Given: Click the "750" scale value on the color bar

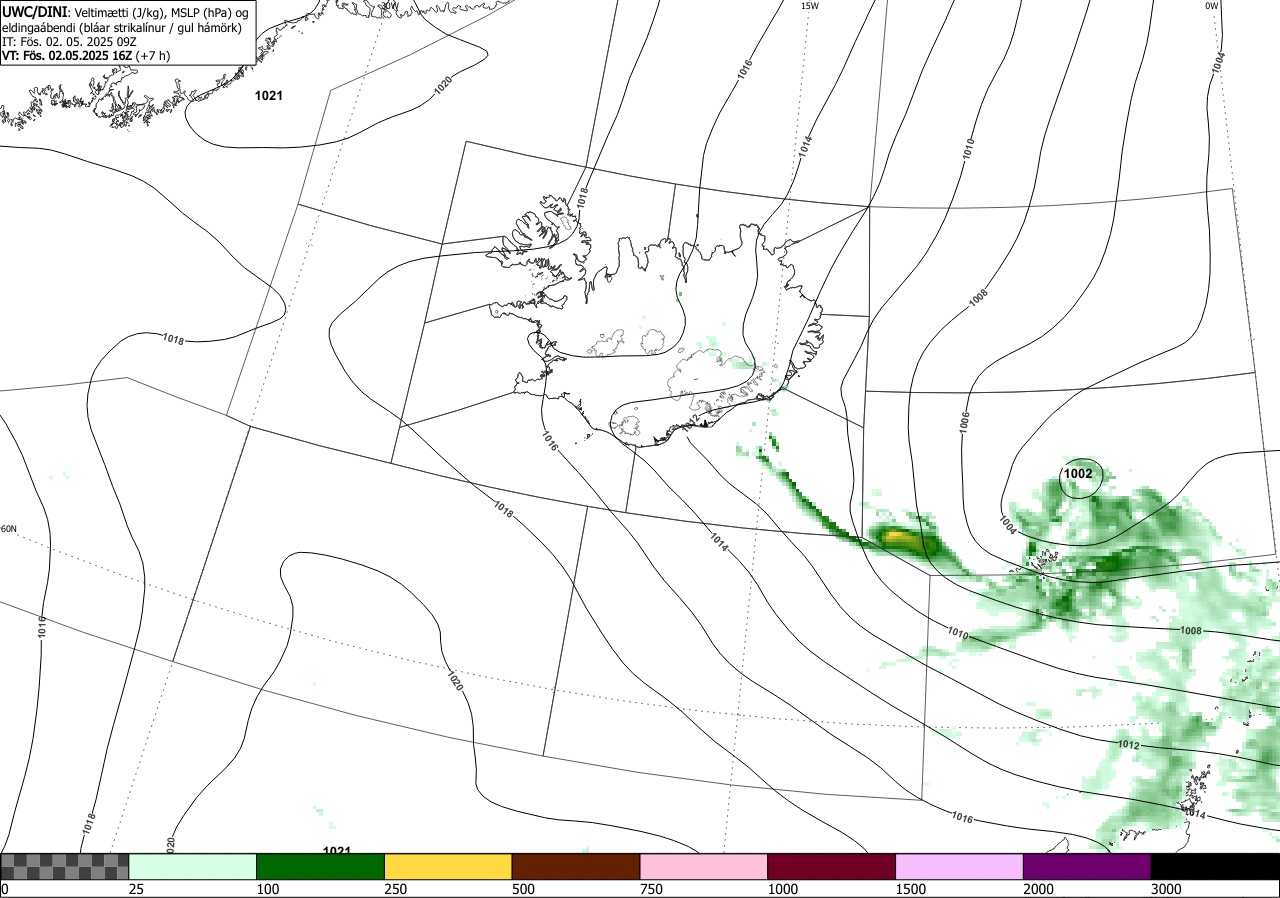Looking at the screenshot, I should click(651, 889).
